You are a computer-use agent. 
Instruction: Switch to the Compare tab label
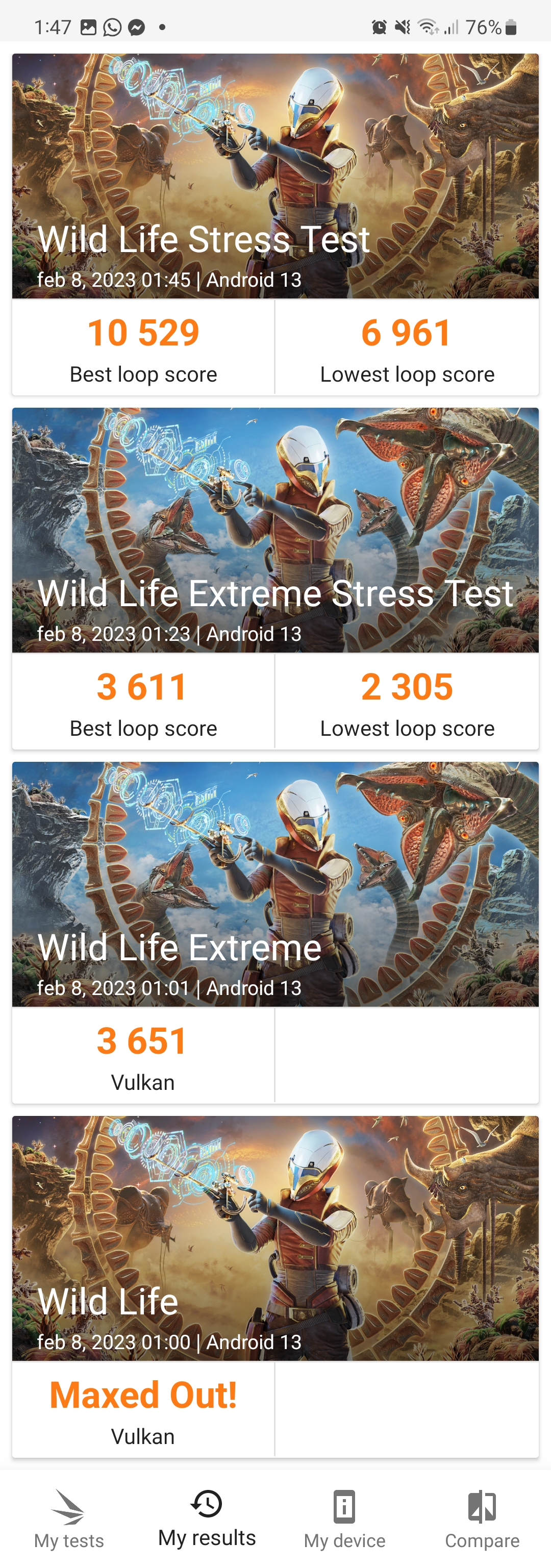(x=482, y=1540)
